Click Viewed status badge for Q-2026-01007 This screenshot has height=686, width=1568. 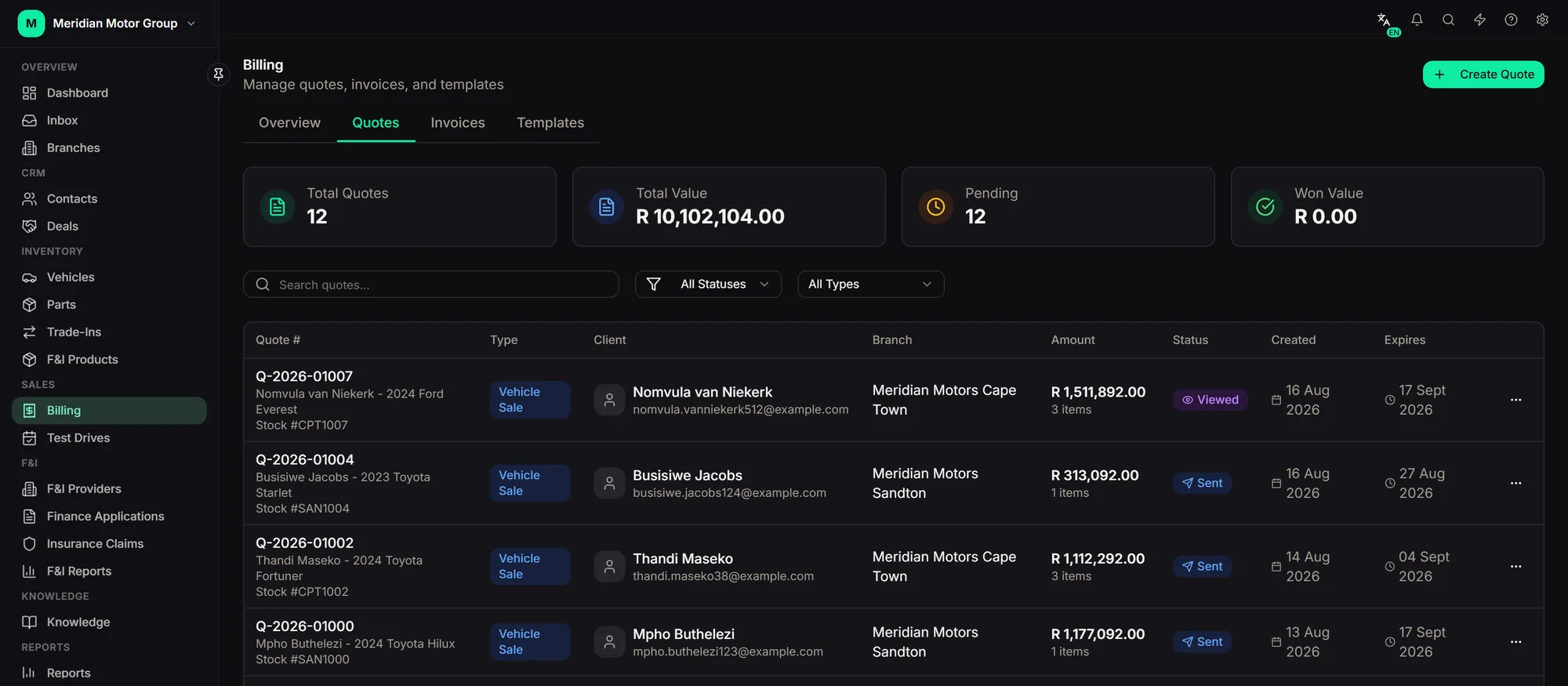tap(1210, 400)
